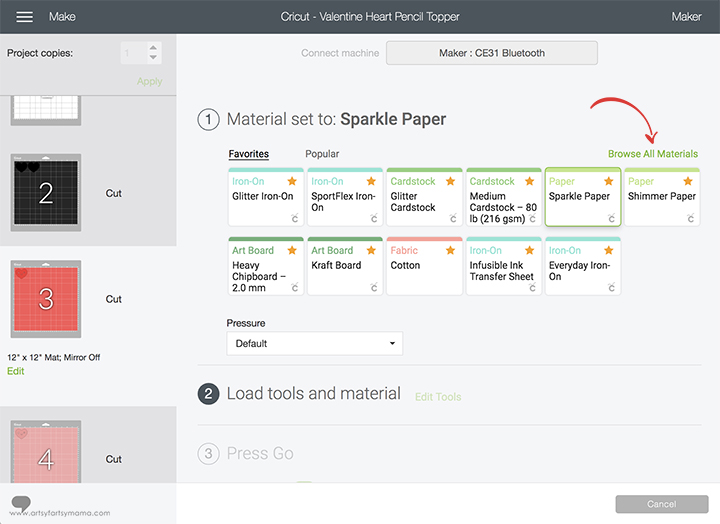Toggle favorite star on Glitter Cardstock
720x524 pixels.
click(x=450, y=181)
